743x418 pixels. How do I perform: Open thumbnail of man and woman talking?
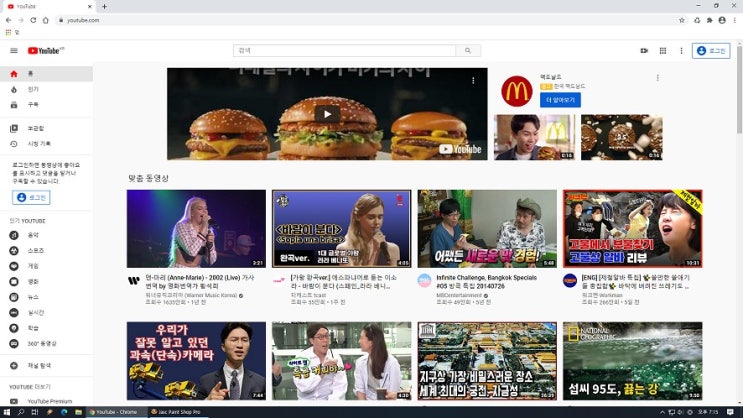[x=342, y=361]
